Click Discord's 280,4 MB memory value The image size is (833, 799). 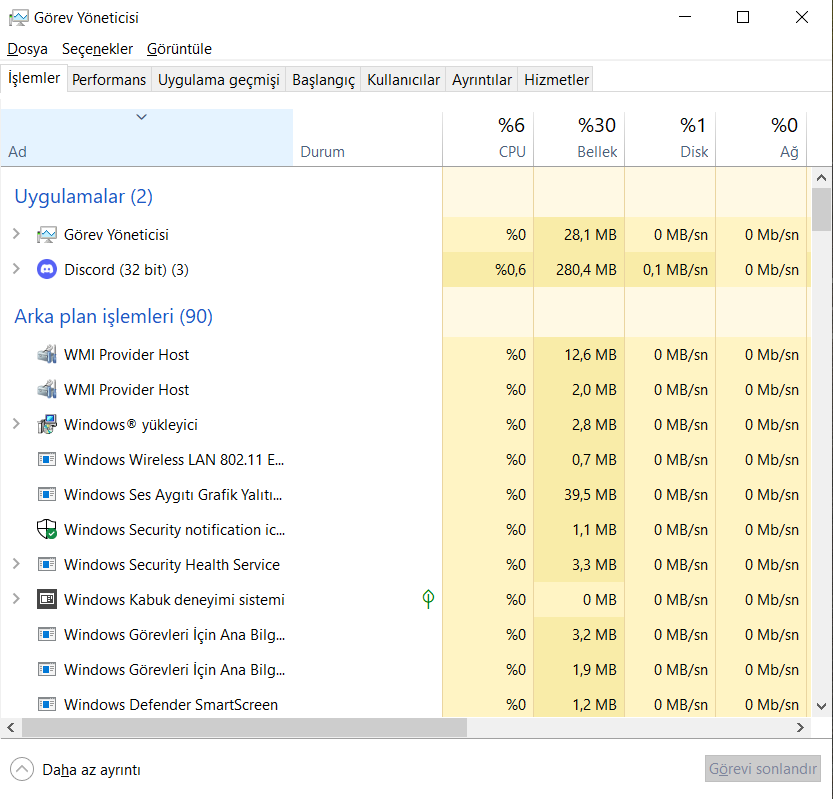[586, 270]
